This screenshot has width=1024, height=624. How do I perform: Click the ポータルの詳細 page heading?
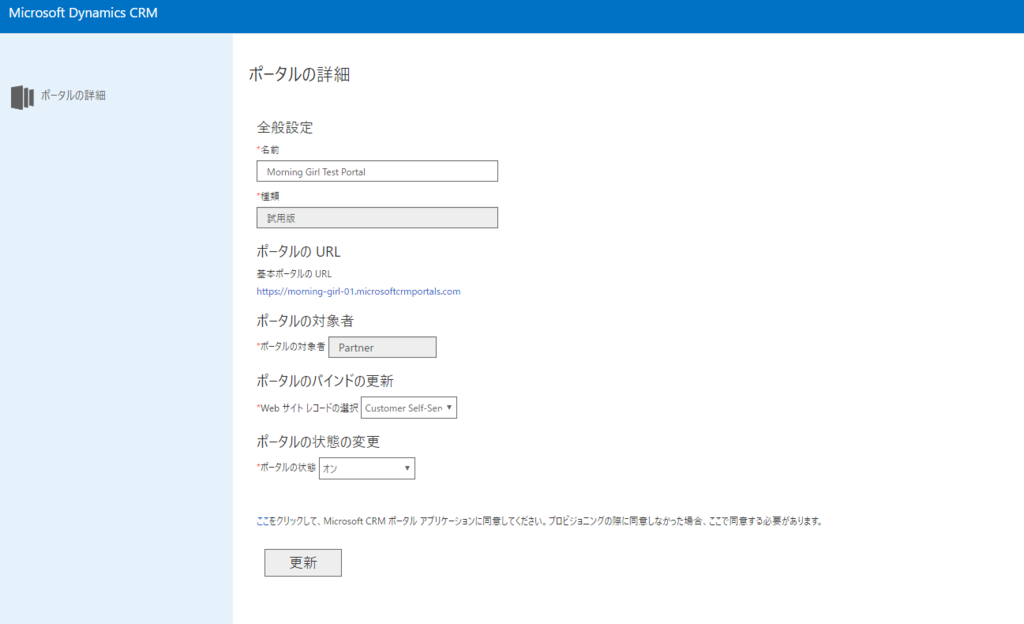pyautogui.click(x=299, y=74)
